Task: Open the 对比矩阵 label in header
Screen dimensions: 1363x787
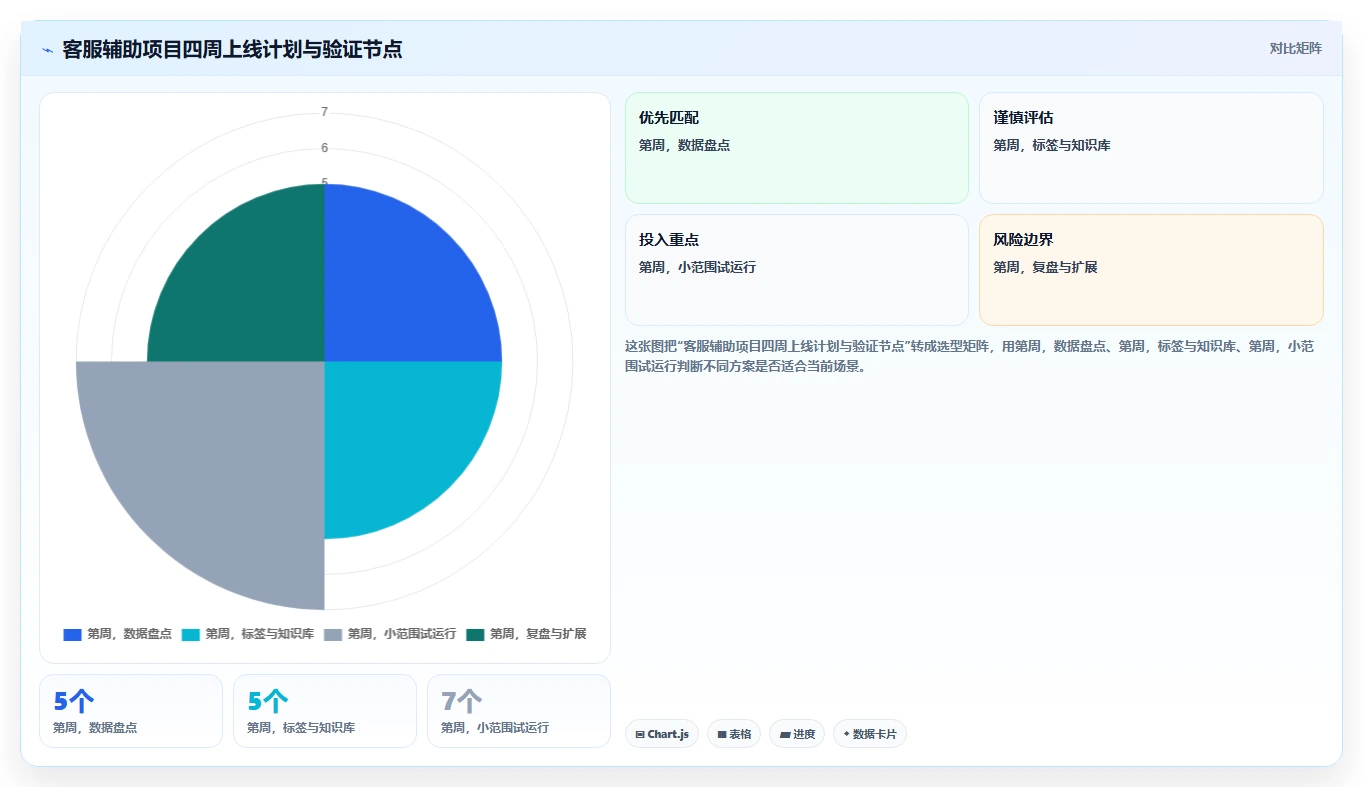Action: [x=1295, y=48]
